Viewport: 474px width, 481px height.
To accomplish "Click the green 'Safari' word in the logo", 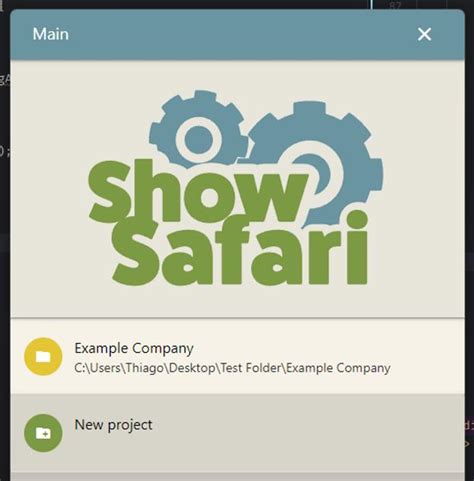I will click(240, 250).
